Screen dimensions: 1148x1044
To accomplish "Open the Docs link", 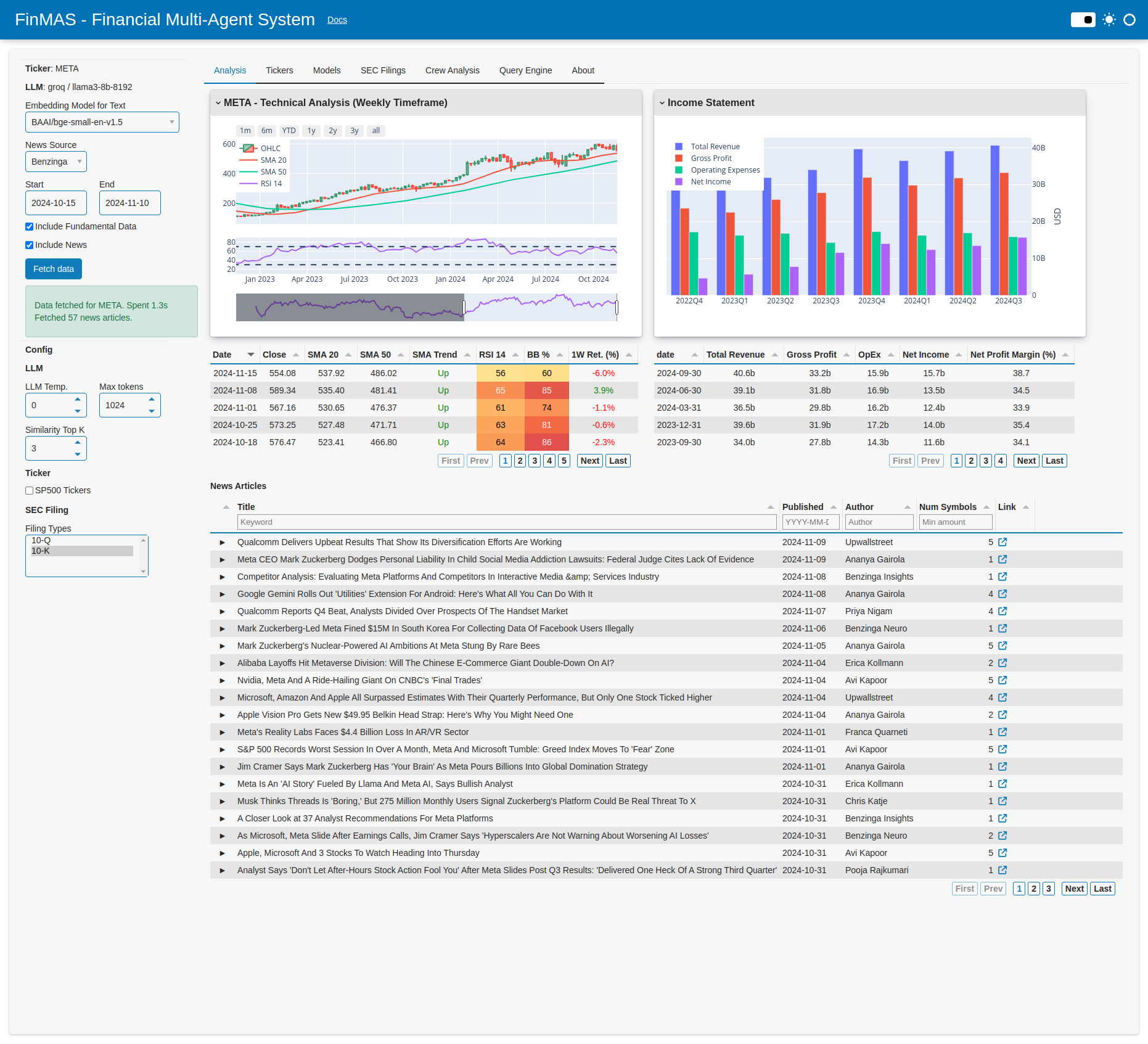I will click(337, 20).
